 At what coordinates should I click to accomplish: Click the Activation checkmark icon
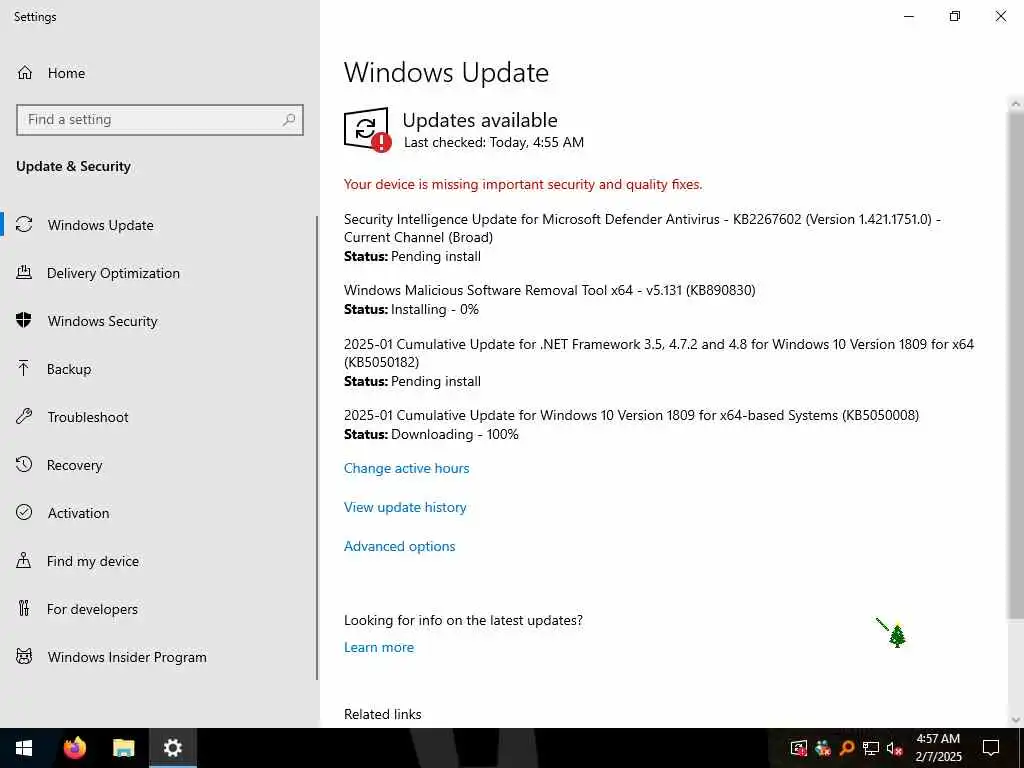coord(24,512)
